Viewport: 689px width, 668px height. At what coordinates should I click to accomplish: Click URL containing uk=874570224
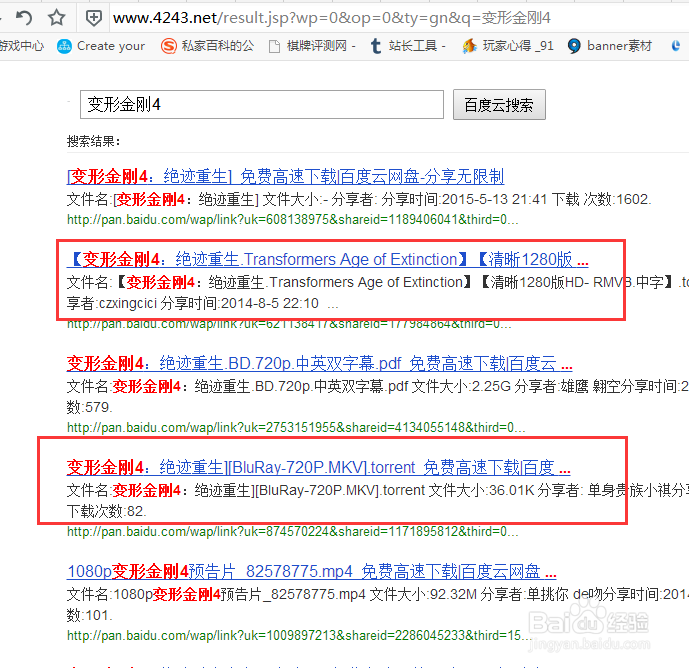click(293, 531)
